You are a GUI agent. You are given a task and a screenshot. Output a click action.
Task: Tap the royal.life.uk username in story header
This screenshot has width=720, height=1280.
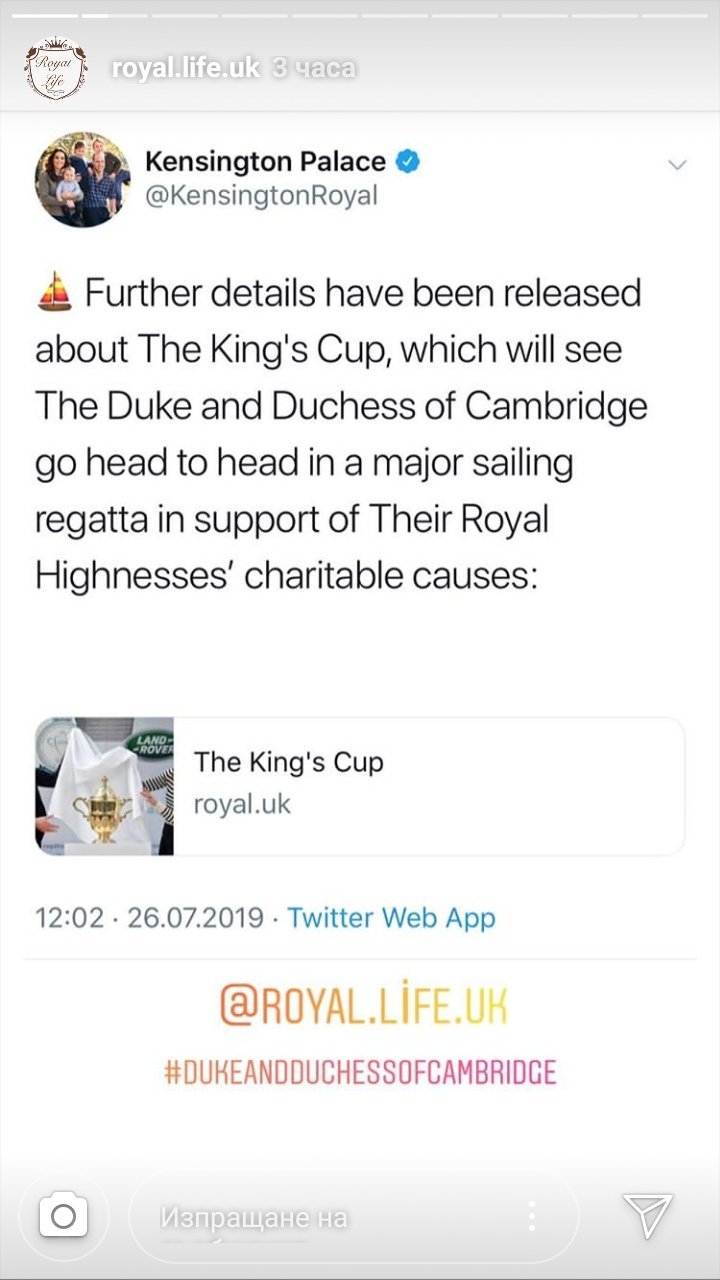coord(185,68)
